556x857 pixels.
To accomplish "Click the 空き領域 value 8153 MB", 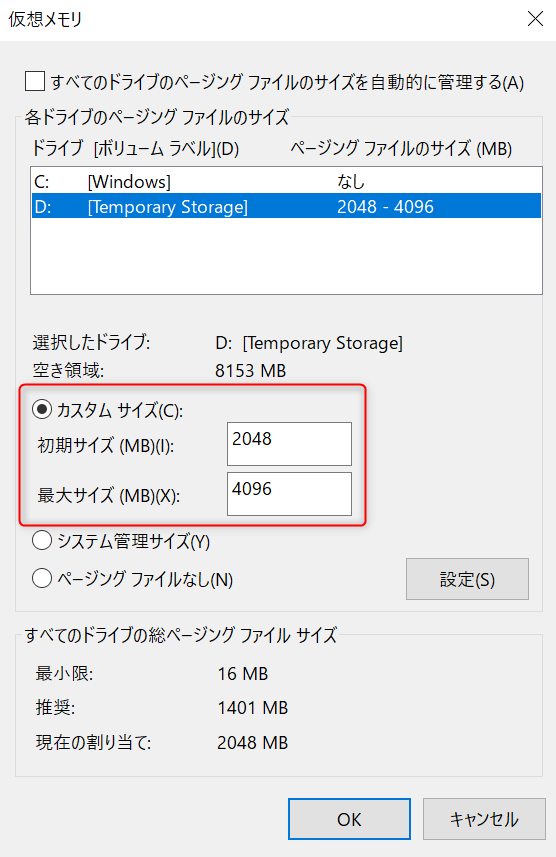I will click(250, 371).
